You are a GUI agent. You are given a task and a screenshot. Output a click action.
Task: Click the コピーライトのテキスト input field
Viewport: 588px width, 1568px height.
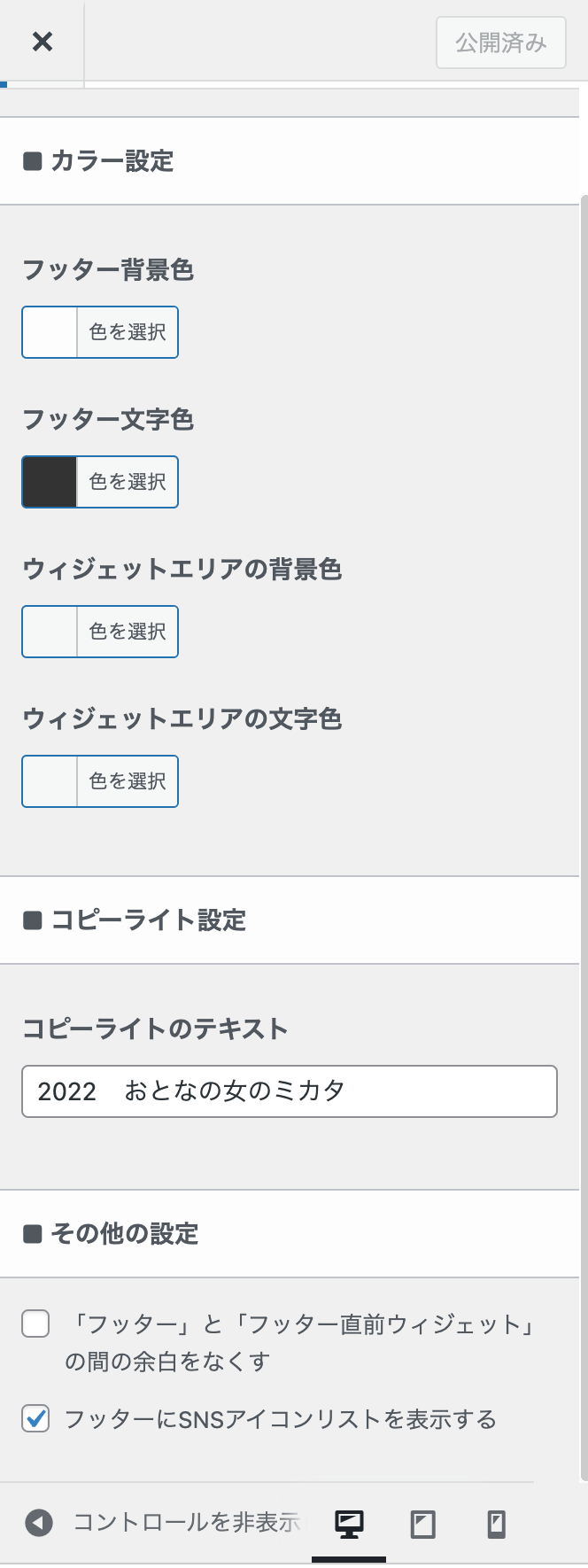[290, 1091]
